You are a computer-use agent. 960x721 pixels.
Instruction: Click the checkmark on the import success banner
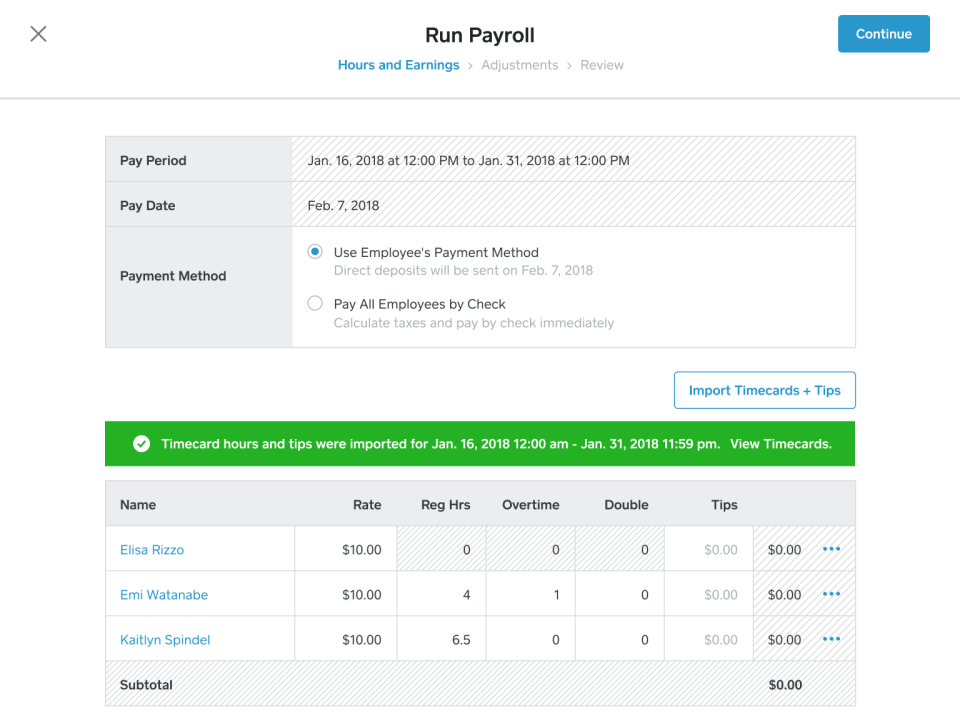[141, 443]
